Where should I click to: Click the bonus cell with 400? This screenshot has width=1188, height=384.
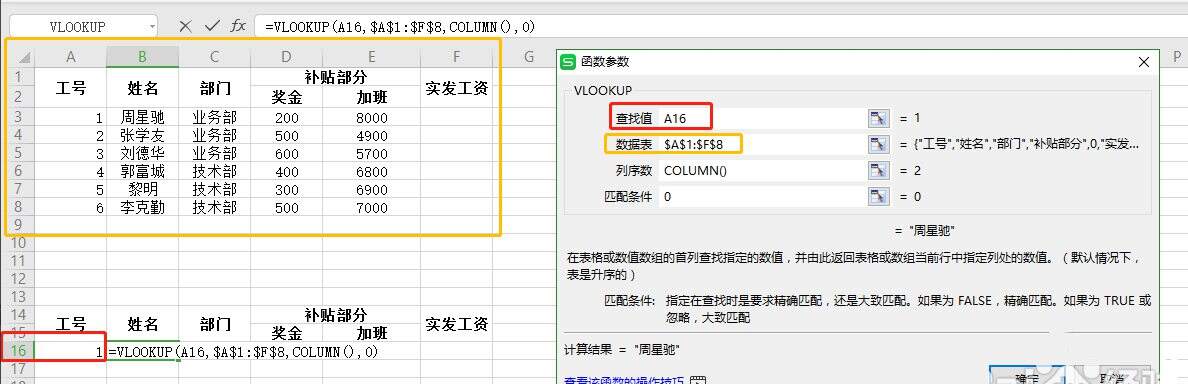(x=286, y=172)
